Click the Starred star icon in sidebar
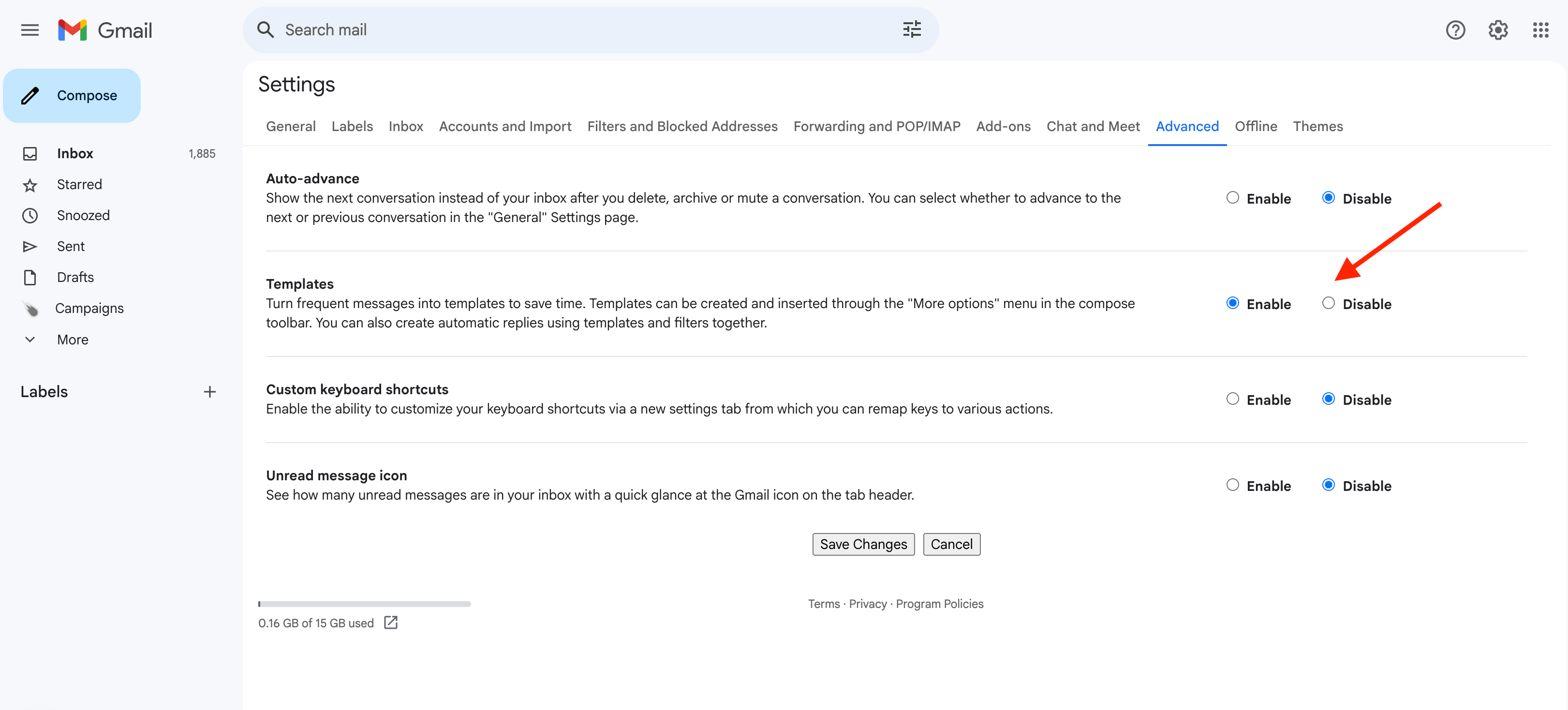The height and width of the screenshot is (710, 1568). tap(30, 185)
